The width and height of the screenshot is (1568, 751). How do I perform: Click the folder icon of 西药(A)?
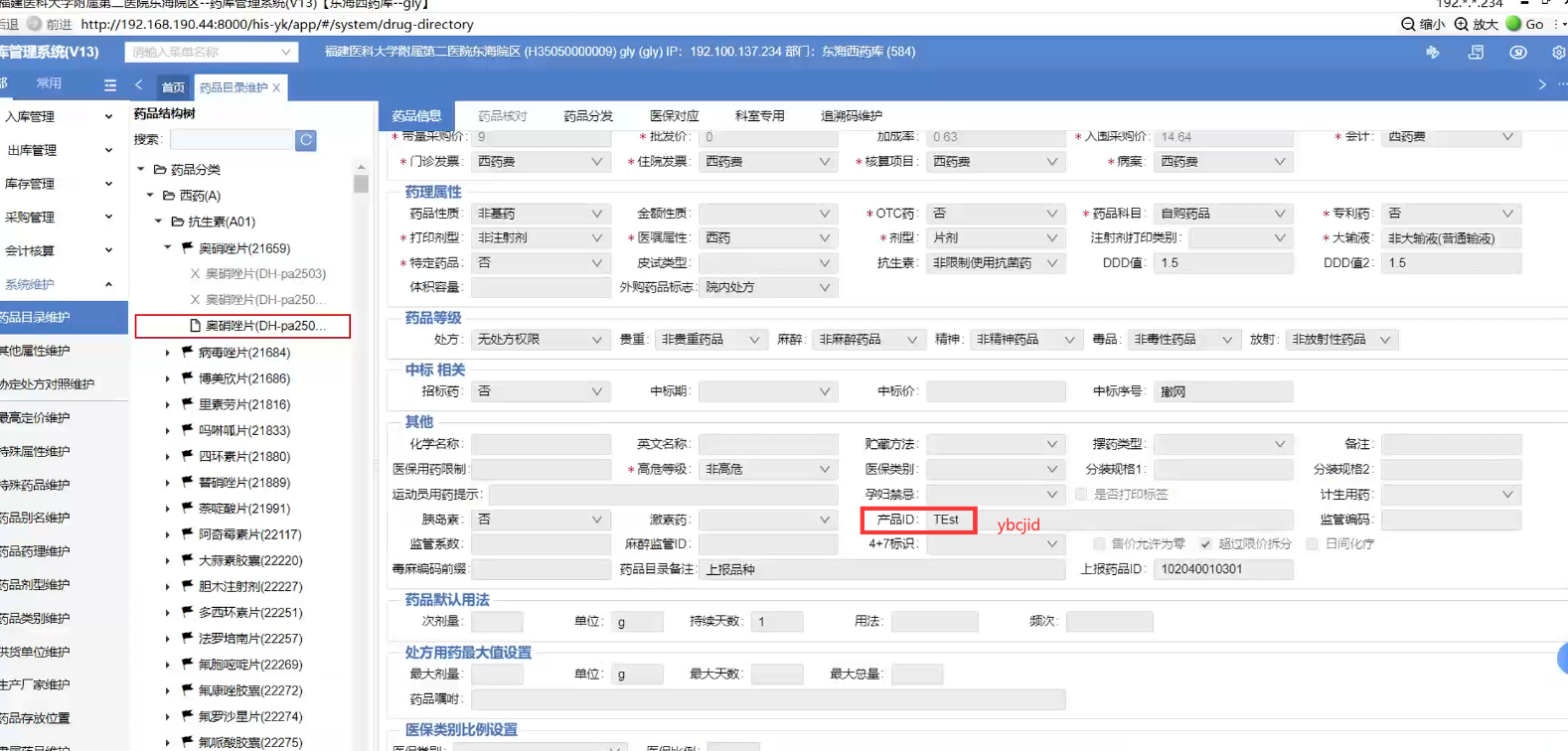[x=169, y=196]
